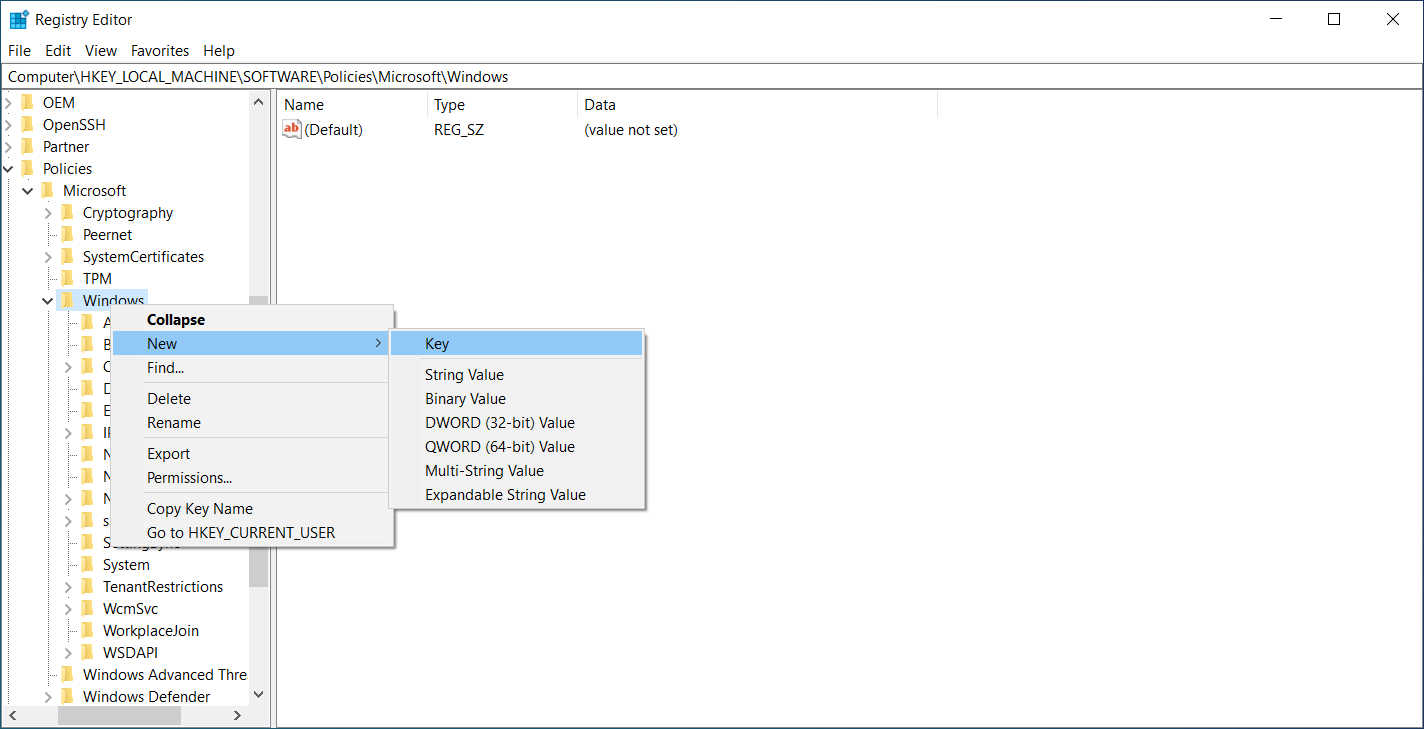Screen dimensions: 1424x729
Task: Collapse the Microsoft key
Action: (28, 190)
